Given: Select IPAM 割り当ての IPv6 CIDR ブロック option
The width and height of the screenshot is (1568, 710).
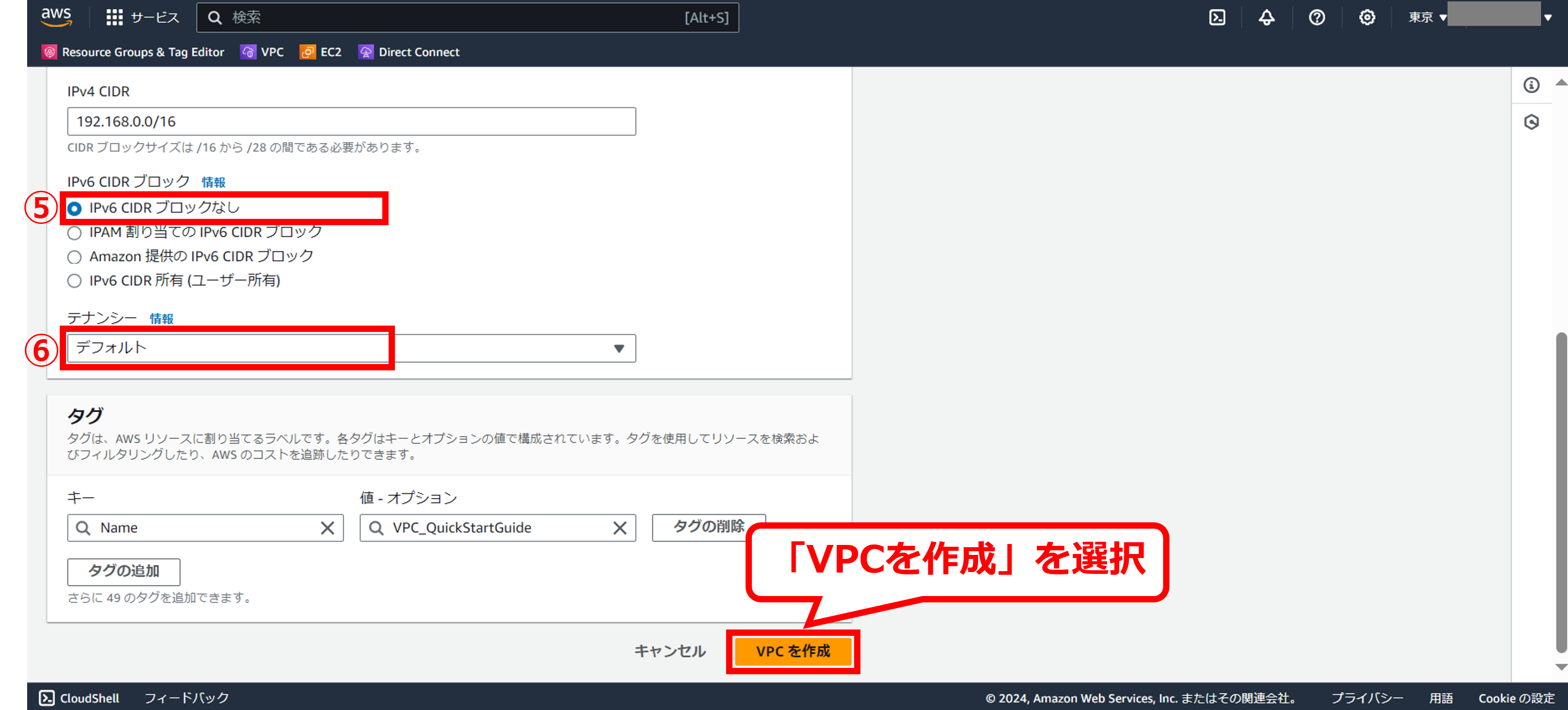Looking at the screenshot, I should click(x=74, y=233).
